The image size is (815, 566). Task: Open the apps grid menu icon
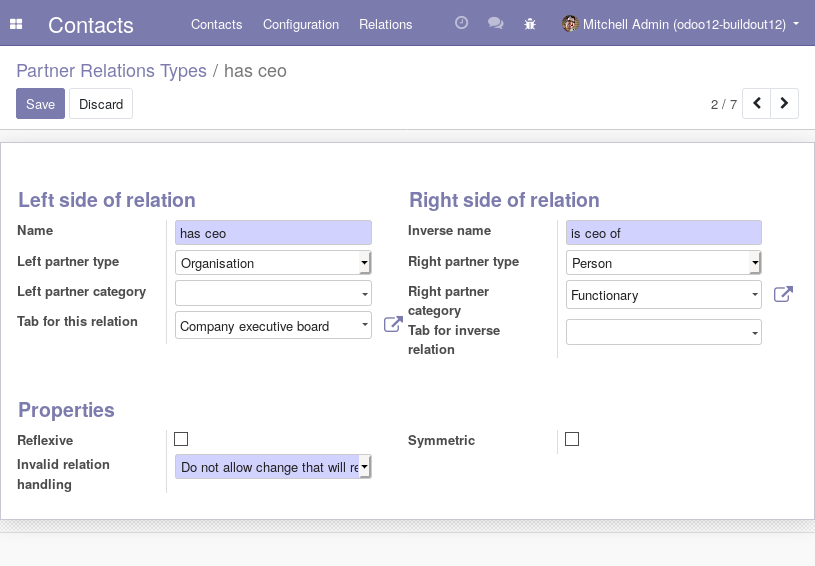(16, 24)
